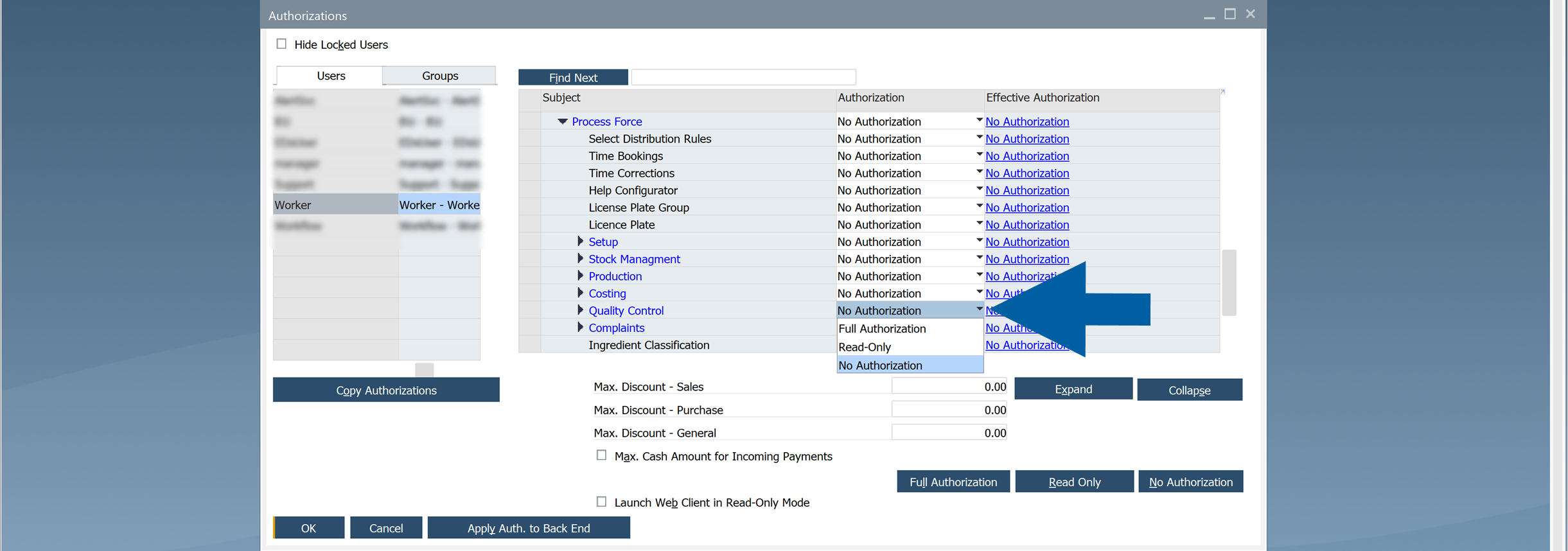Focus the Find Next search field
The height and width of the screenshot is (551, 1568).
743,77
